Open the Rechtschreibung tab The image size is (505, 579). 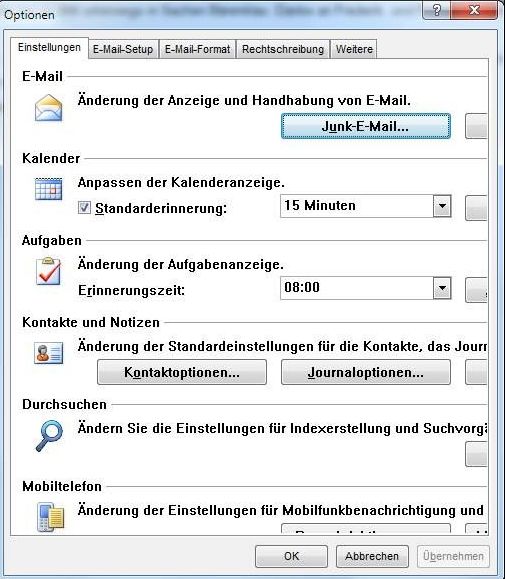pos(283,49)
